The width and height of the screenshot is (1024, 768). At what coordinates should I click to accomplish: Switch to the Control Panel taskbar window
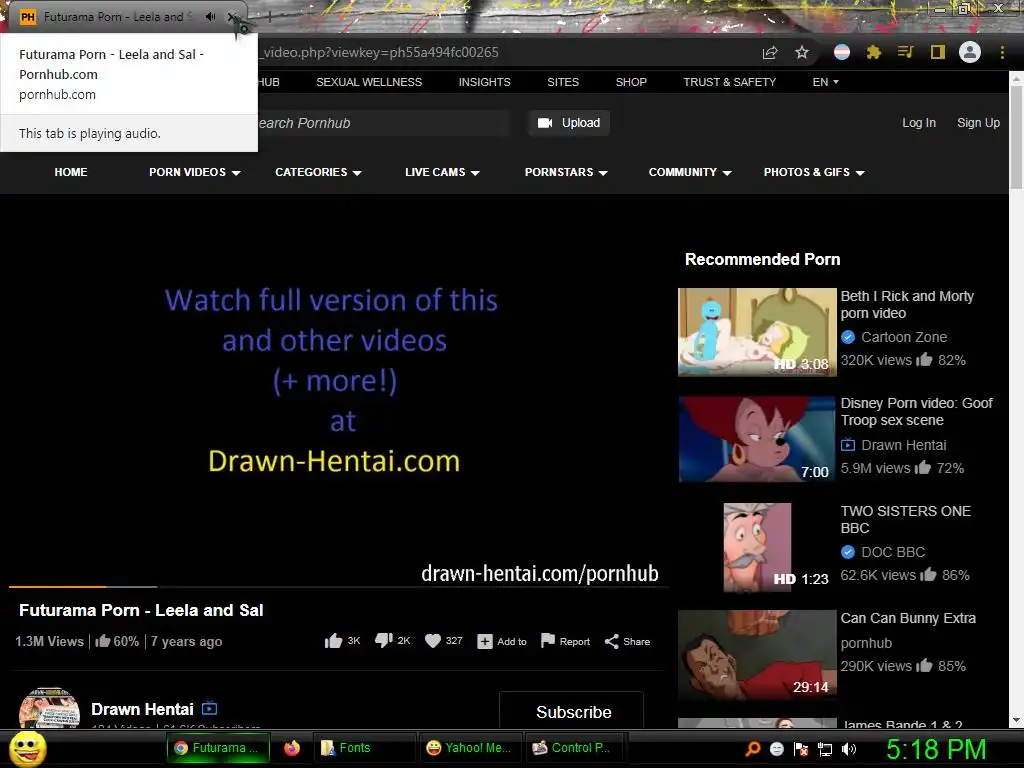575,748
